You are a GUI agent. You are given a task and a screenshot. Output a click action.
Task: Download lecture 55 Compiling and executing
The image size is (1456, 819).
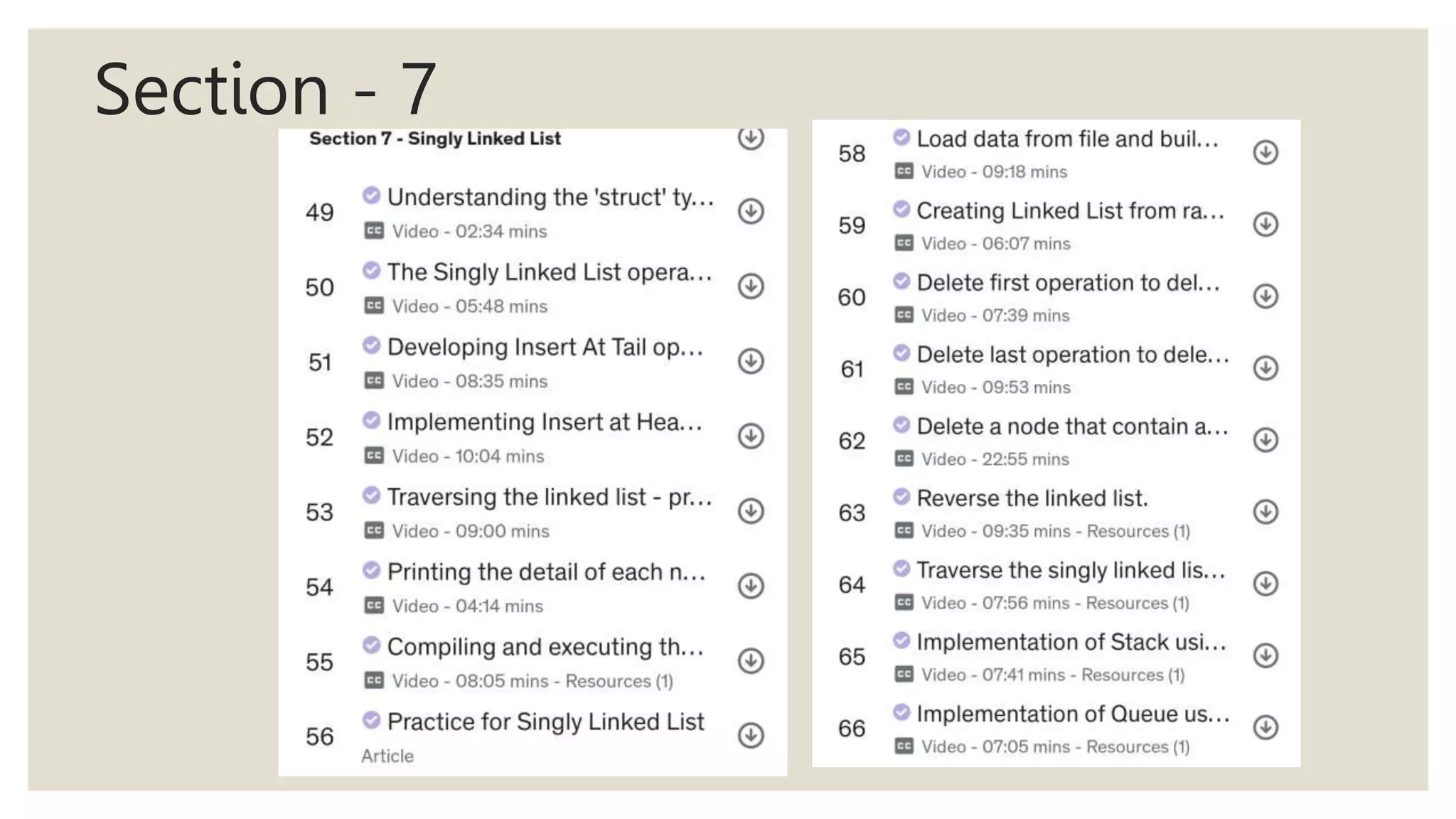751,660
